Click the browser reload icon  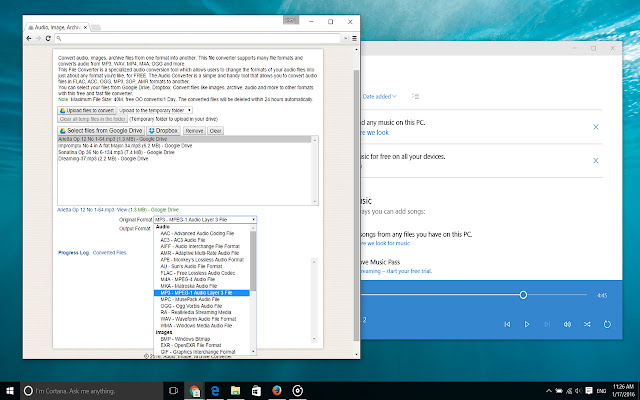(49, 38)
